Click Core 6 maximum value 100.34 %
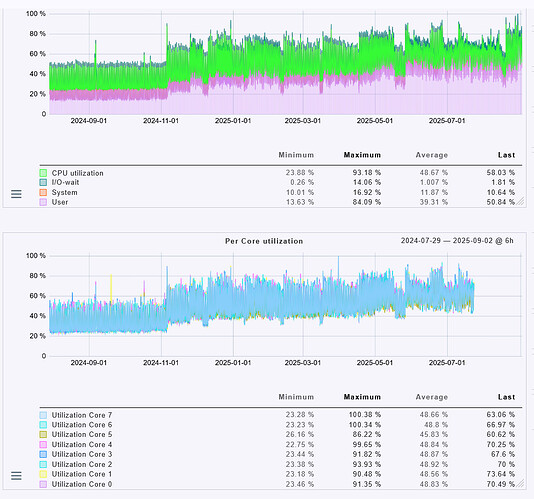Viewport: 534px width, 499px height. tap(365, 425)
